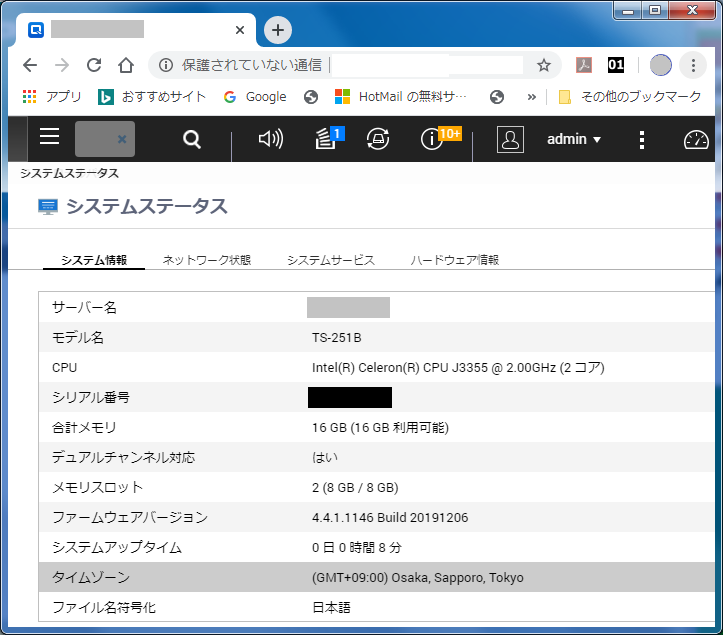Reload the page
Screen dimensions: 723x635
(94, 65)
